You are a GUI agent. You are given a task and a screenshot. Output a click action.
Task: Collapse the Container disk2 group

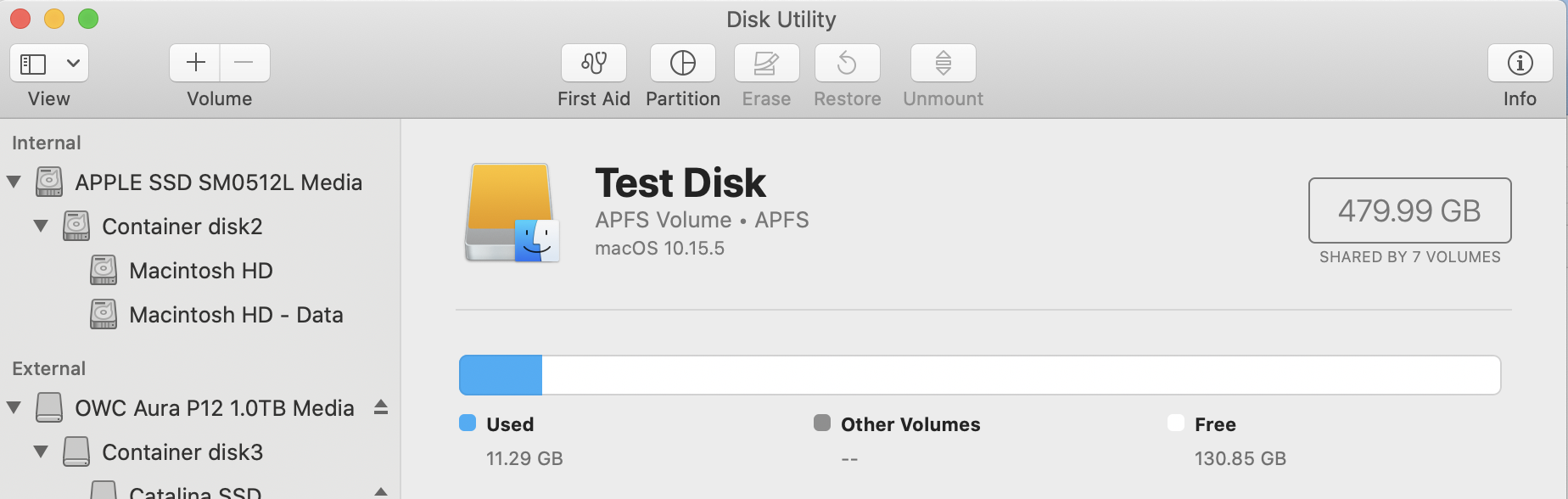coord(41,226)
